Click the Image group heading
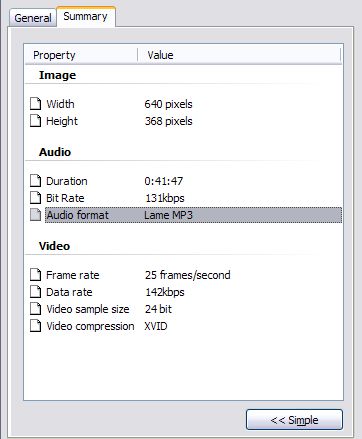Viewport: 362px width, 439px height. pyautogui.click(x=57, y=75)
